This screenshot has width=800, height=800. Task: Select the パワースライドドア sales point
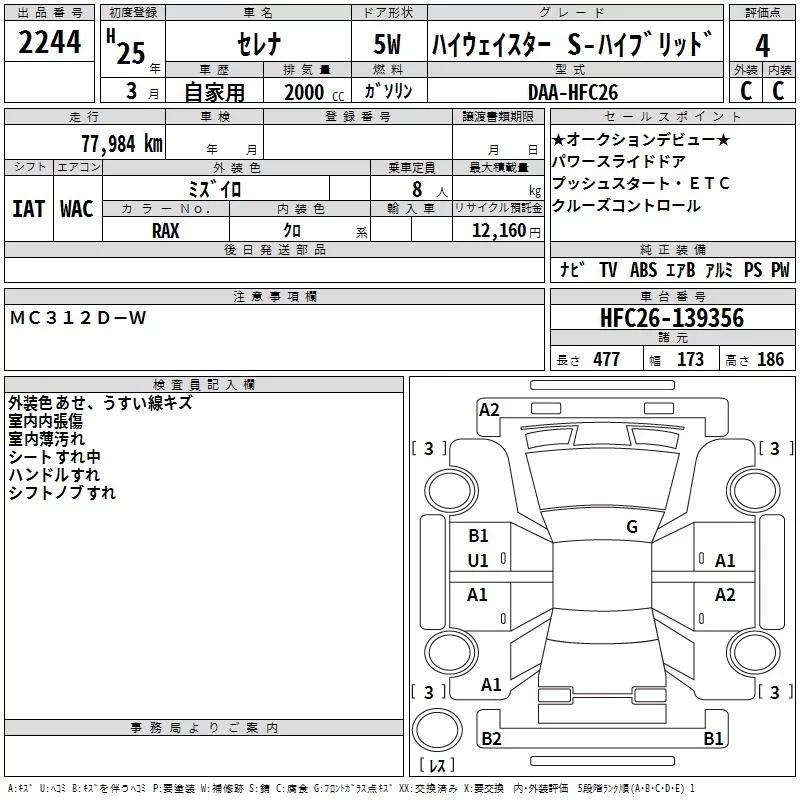(619, 162)
